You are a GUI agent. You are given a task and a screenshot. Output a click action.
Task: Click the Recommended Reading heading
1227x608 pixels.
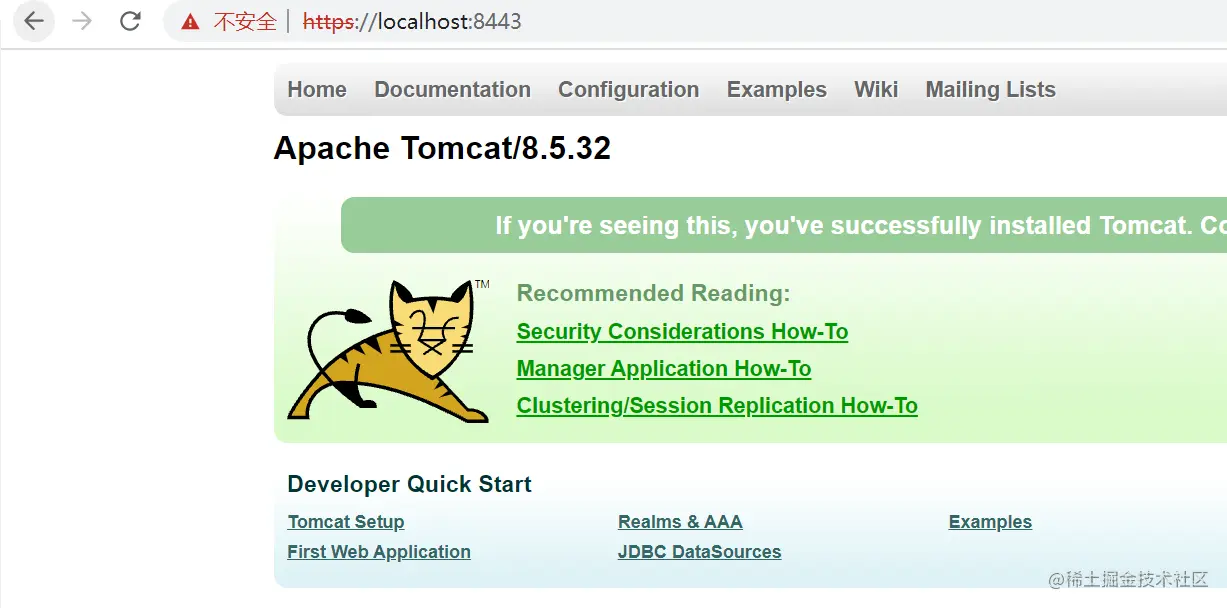pyautogui.click(x=653, y=294)
